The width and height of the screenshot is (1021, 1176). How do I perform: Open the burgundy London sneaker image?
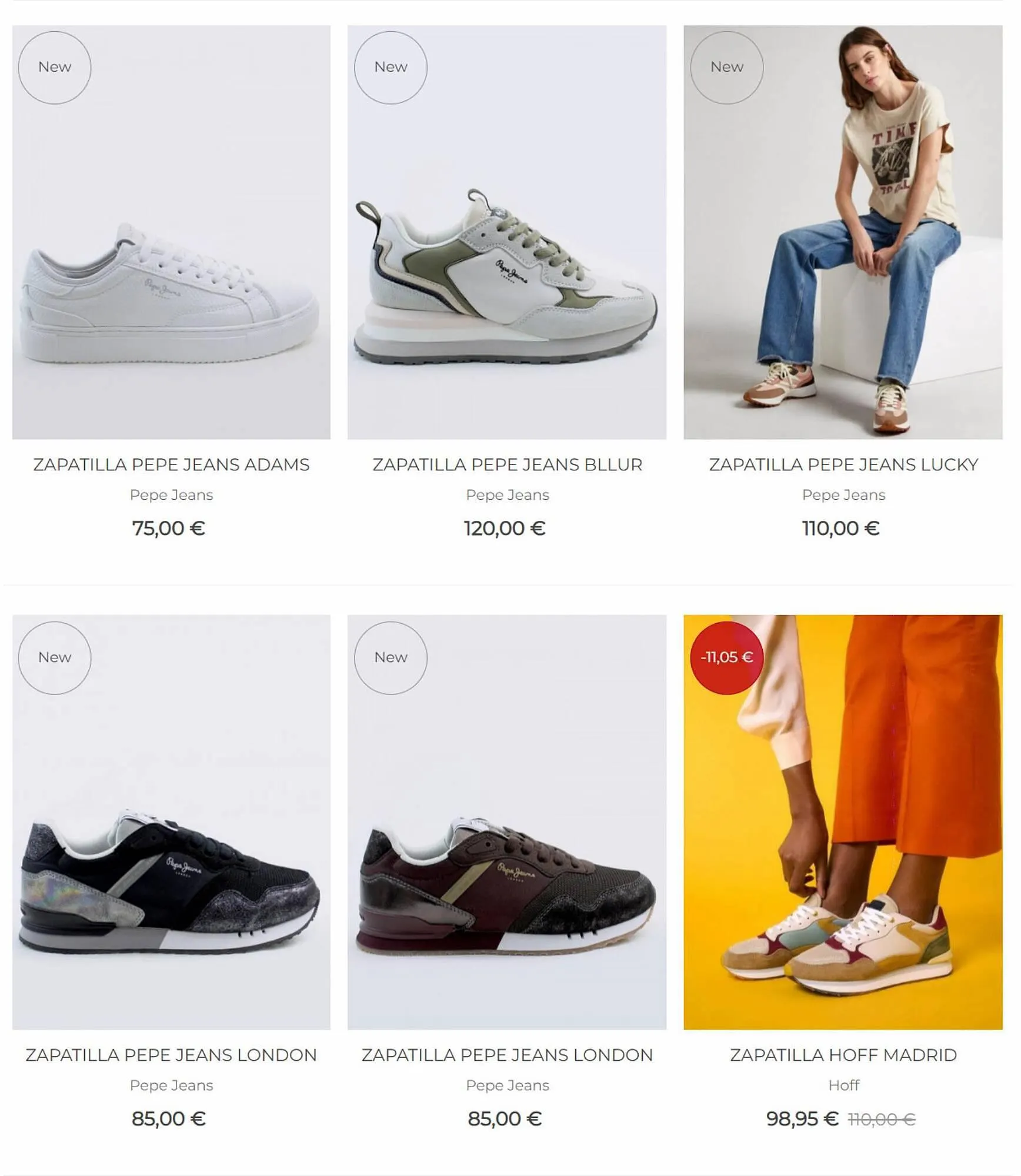[507, 823]
